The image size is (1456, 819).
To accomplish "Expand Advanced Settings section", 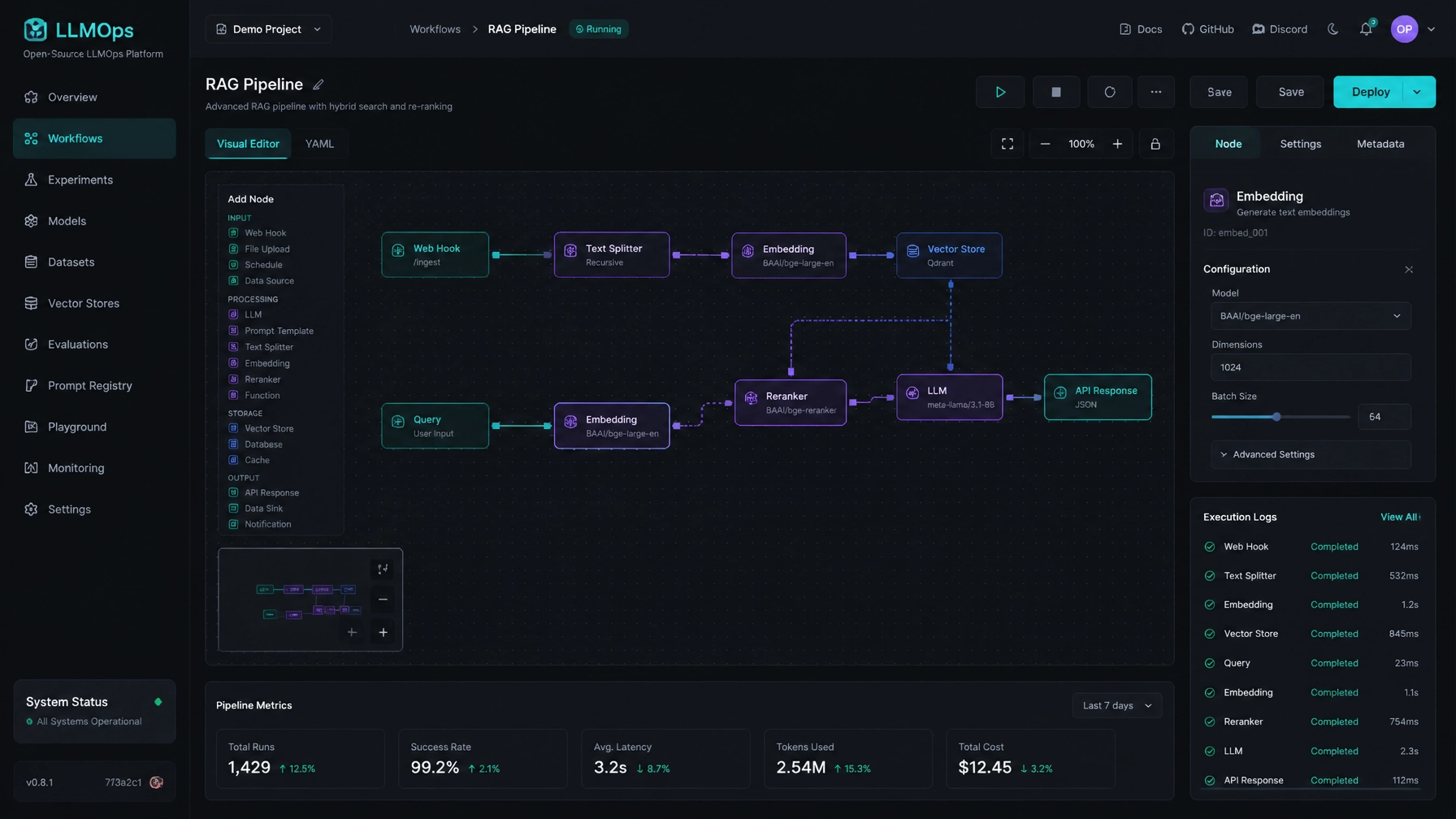I will tap(1311, 454).
